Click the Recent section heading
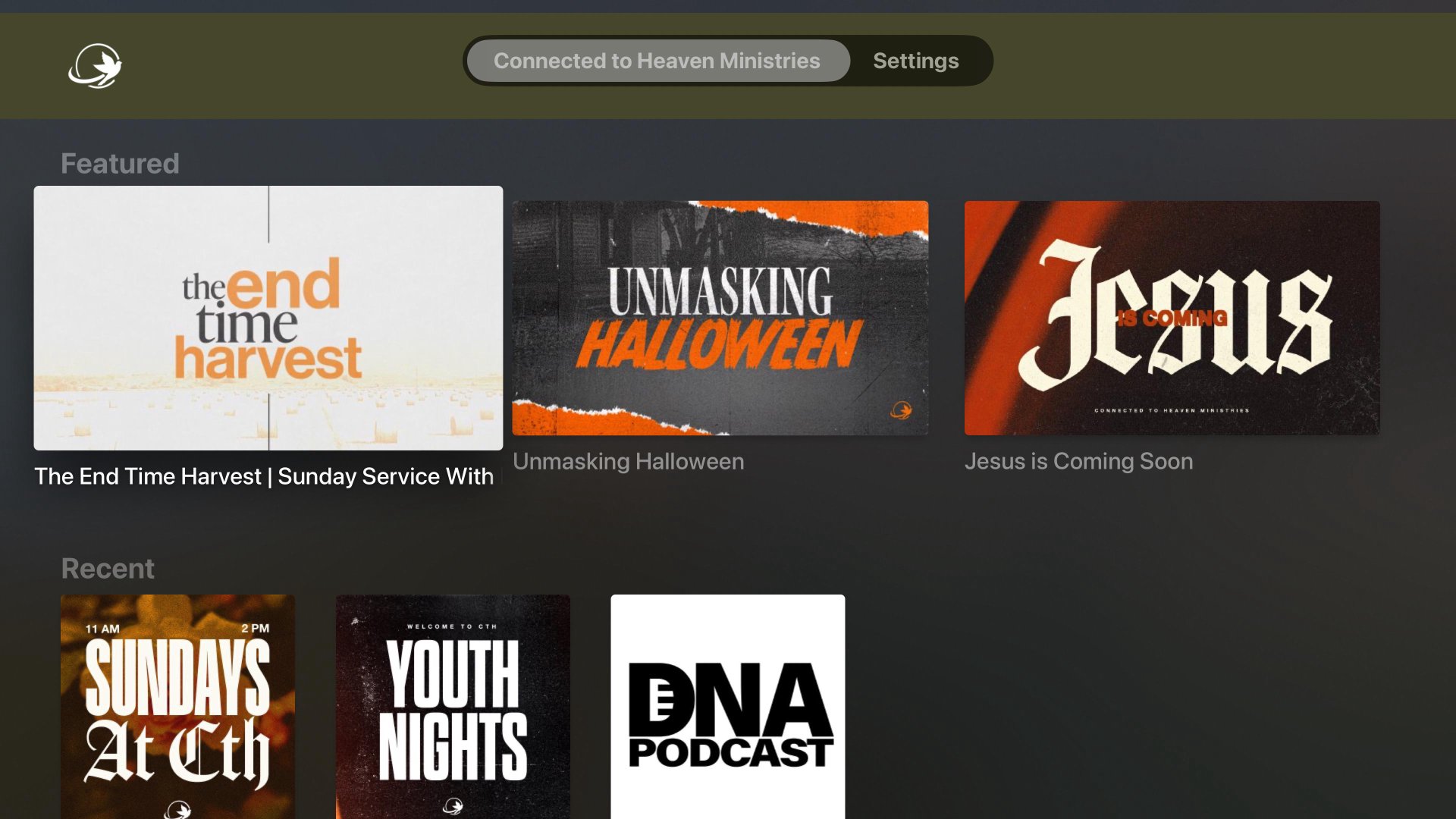 point(108,569)
